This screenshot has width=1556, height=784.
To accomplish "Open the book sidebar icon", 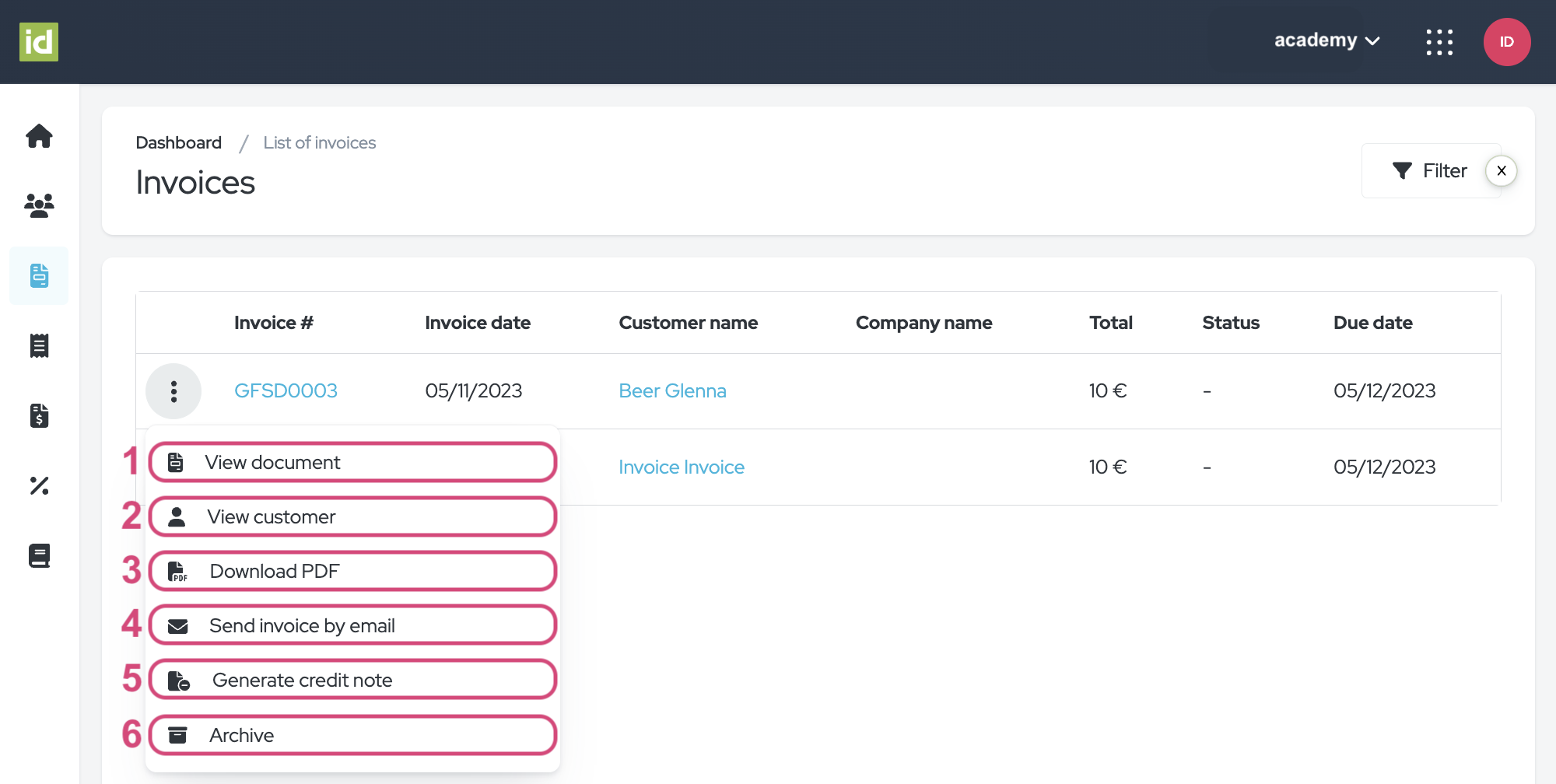I will point(39,555).
